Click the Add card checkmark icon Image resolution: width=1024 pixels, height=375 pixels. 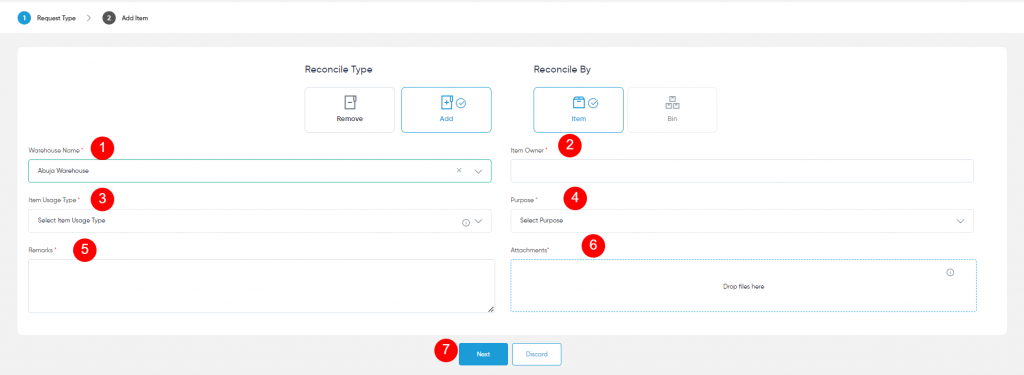coord(461,103)
